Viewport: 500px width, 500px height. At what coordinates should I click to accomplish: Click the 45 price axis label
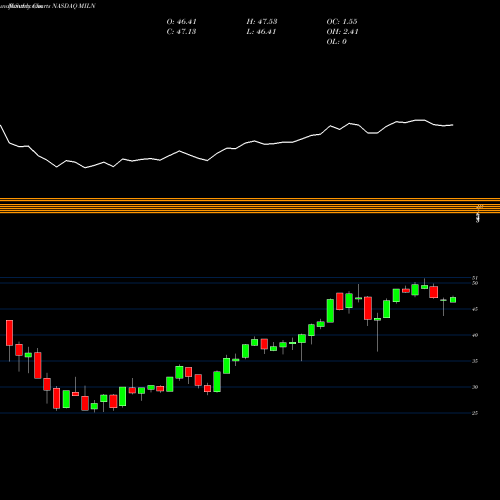475,309
